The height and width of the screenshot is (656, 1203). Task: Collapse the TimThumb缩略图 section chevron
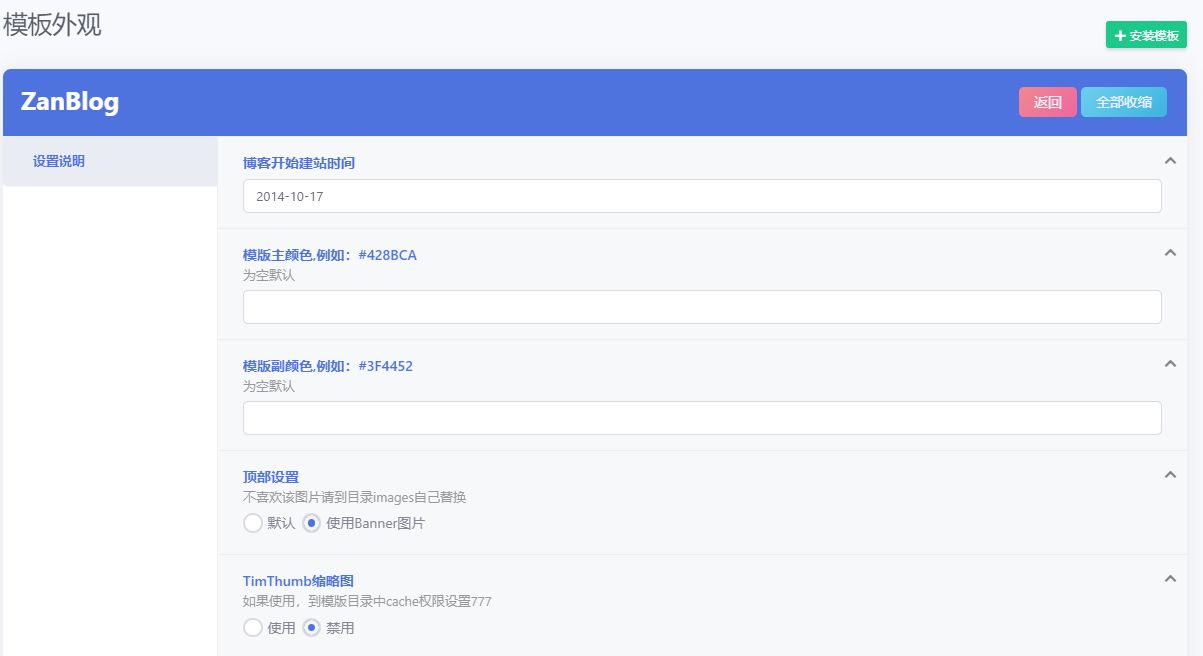(1170, 579)
